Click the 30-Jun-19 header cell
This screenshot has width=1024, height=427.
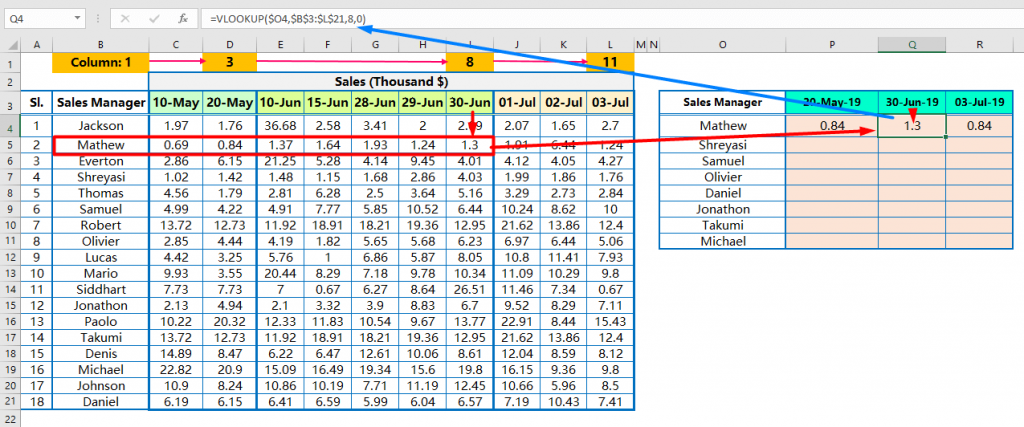(x=912, y=103)
